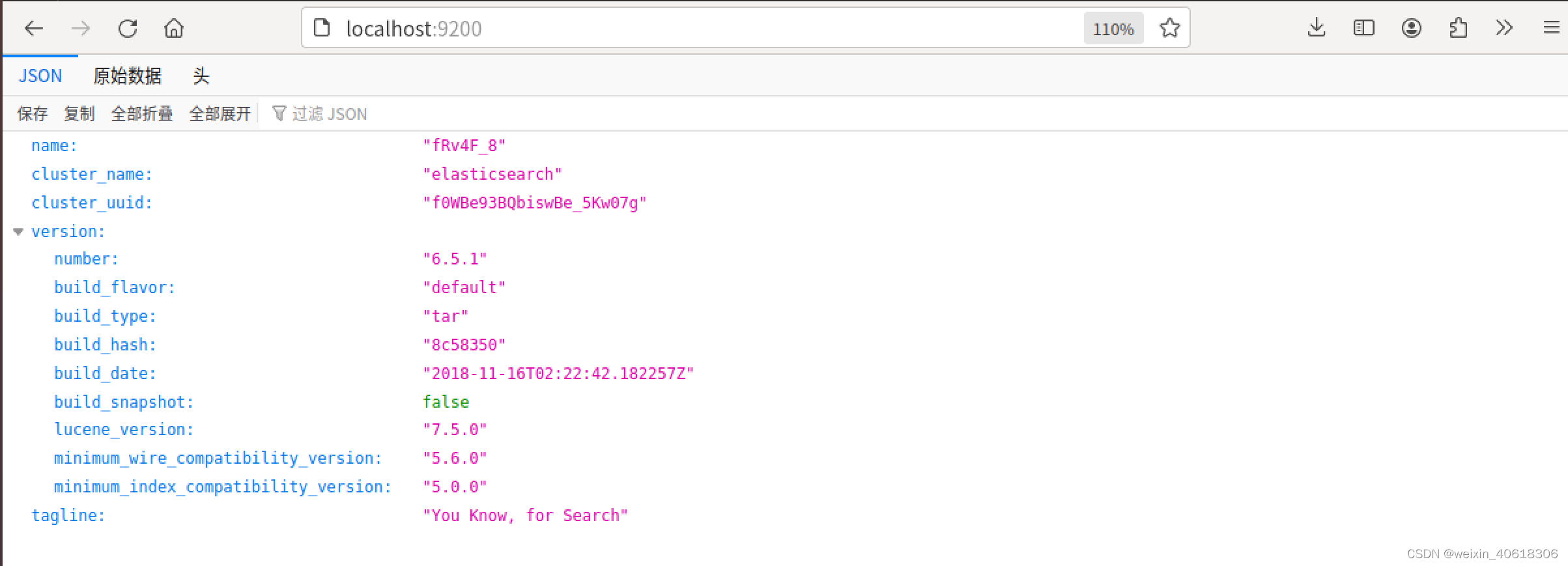Reset the 110% zoom level badge

[x=1113, y=29]
